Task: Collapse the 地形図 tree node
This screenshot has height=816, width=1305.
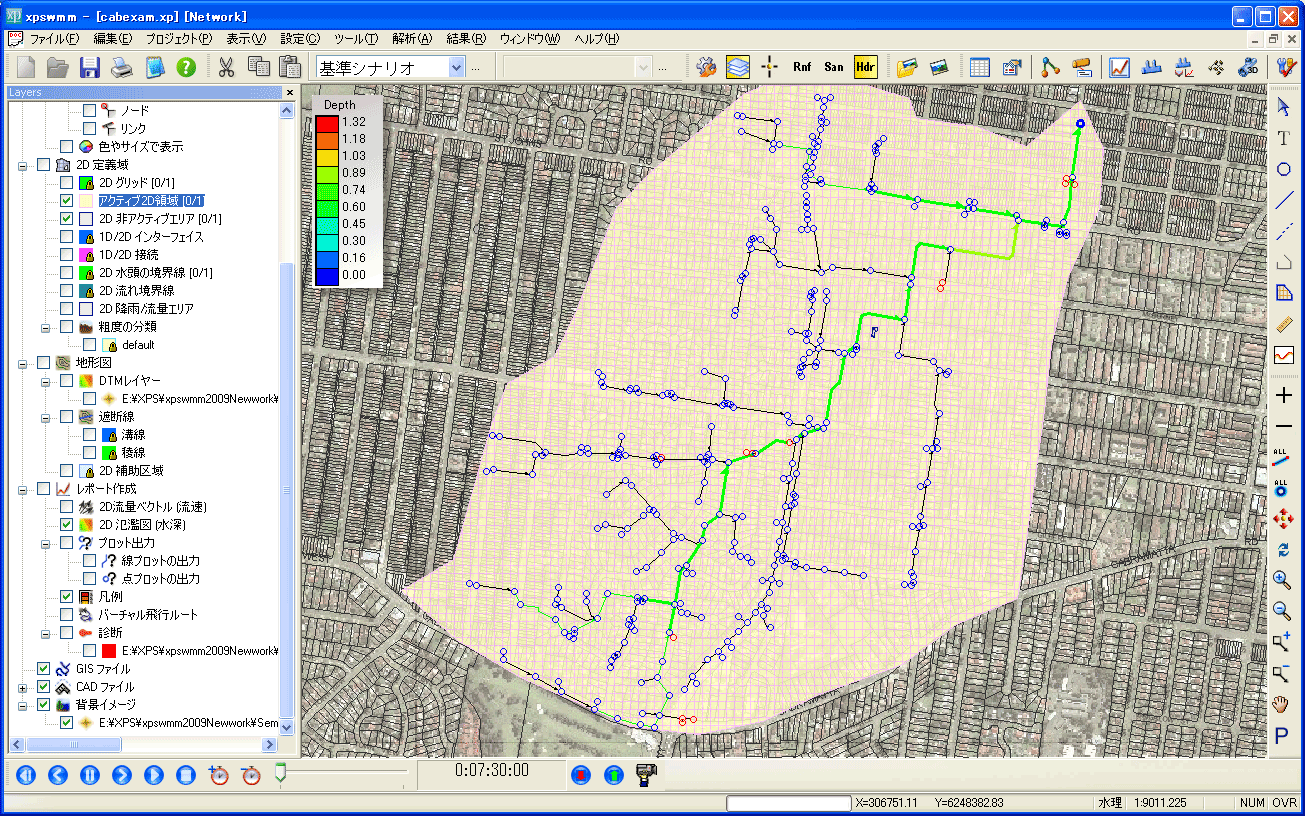Action: pyautogui.click(x=23, y=363)
